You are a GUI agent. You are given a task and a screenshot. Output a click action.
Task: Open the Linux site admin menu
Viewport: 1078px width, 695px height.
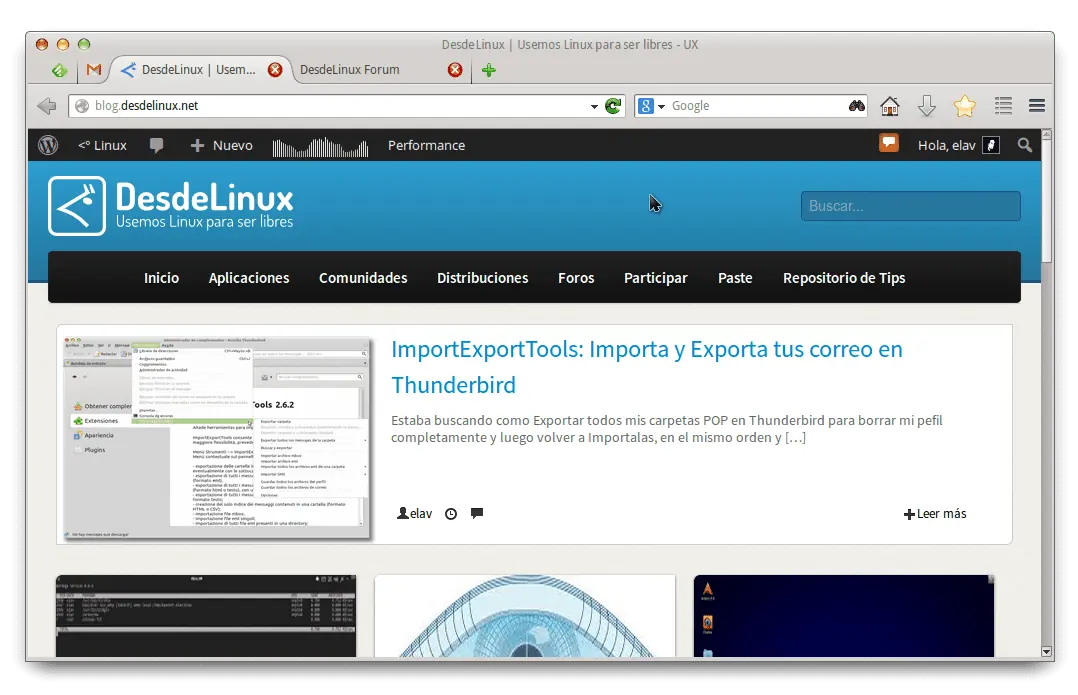coord(102,145)
